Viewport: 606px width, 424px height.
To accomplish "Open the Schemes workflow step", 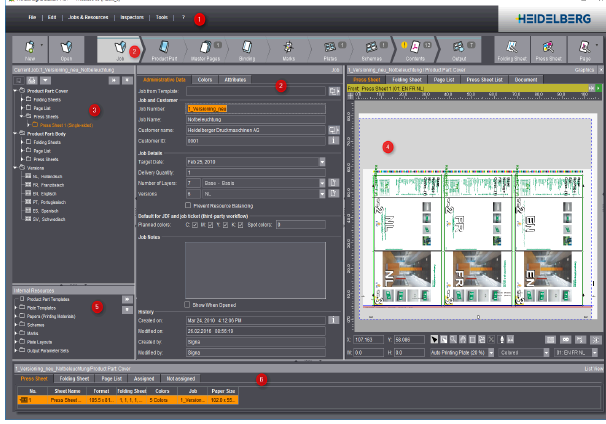I will [x=372, y=49].
